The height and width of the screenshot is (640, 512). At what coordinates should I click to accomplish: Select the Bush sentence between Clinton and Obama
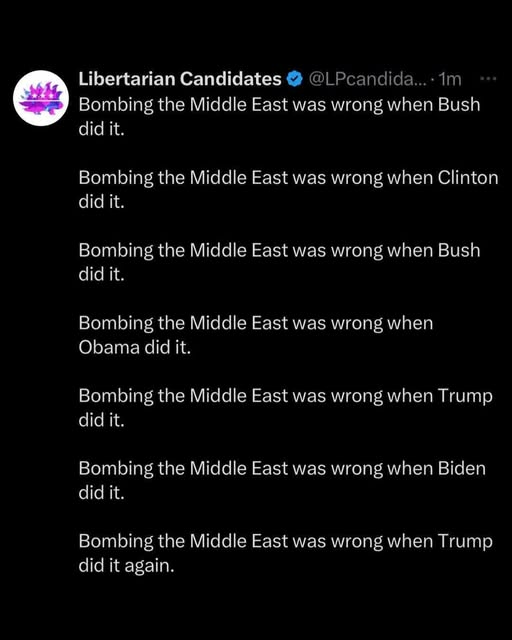coord(279,262)
